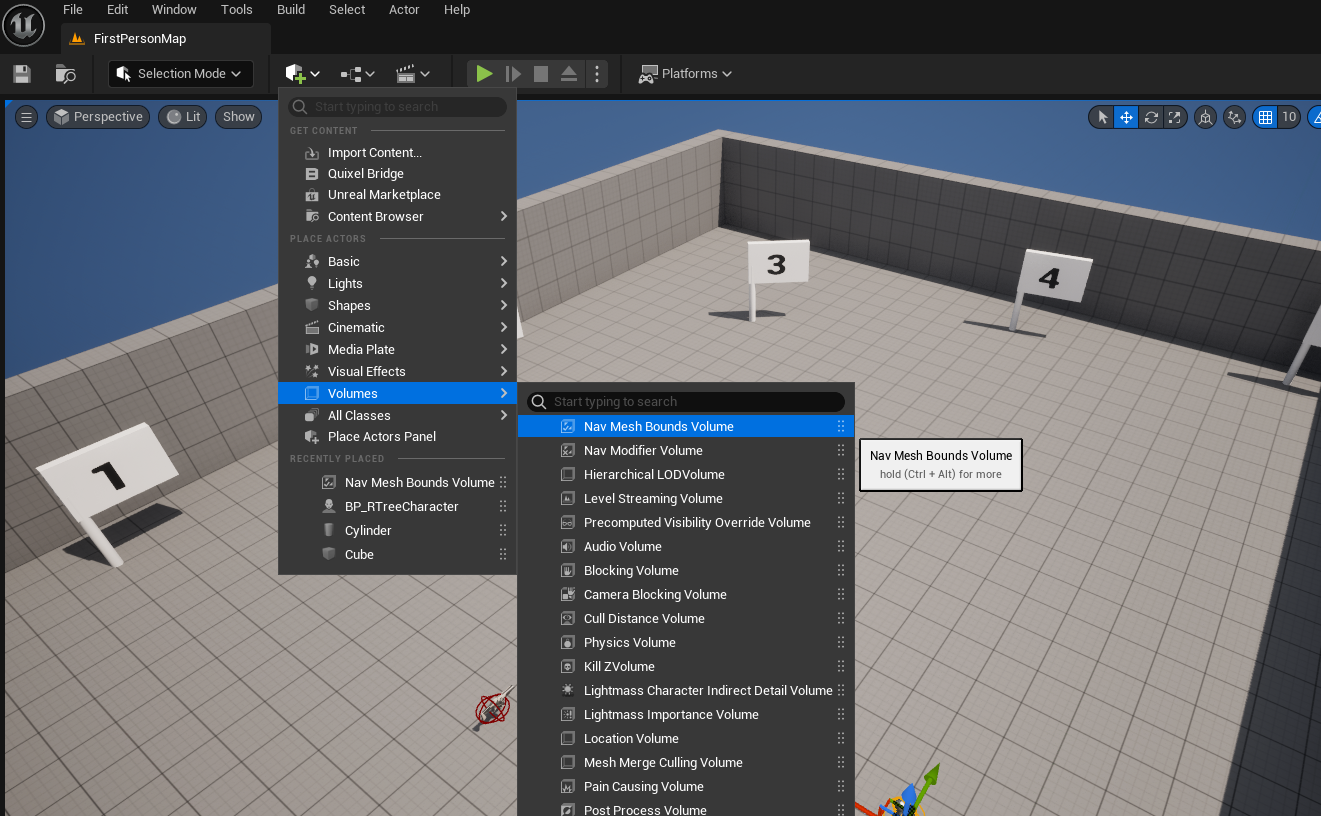
Task: Expand the Basic actors submenu
Action: 397,262
